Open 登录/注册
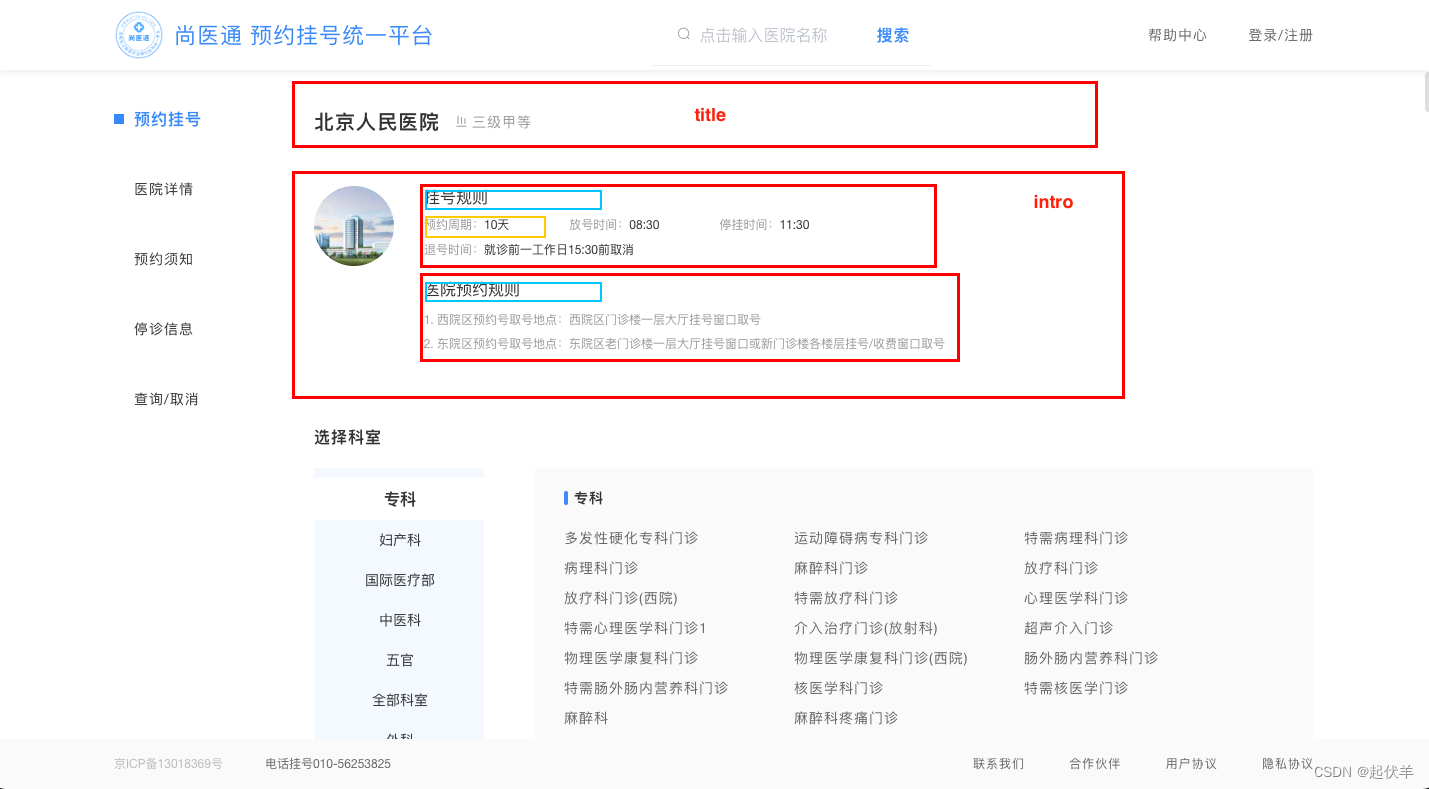1429x789 pixels. pos(1280,35)
